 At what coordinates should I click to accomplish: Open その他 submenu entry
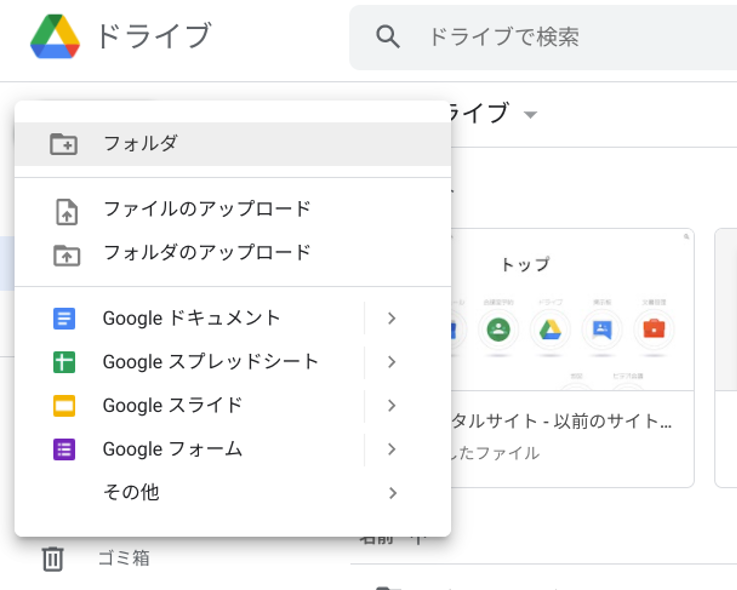pos(233,493)
